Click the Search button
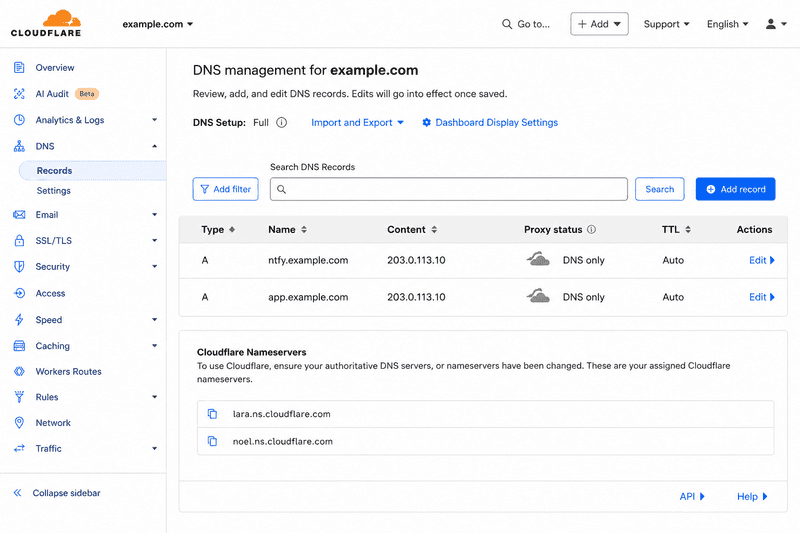The image size is (800, 533). point(660,189)
